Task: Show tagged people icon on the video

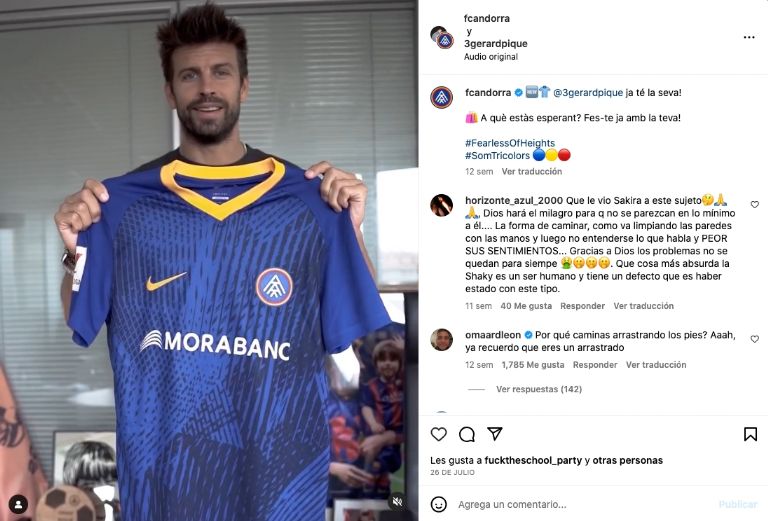Action: 18,504
